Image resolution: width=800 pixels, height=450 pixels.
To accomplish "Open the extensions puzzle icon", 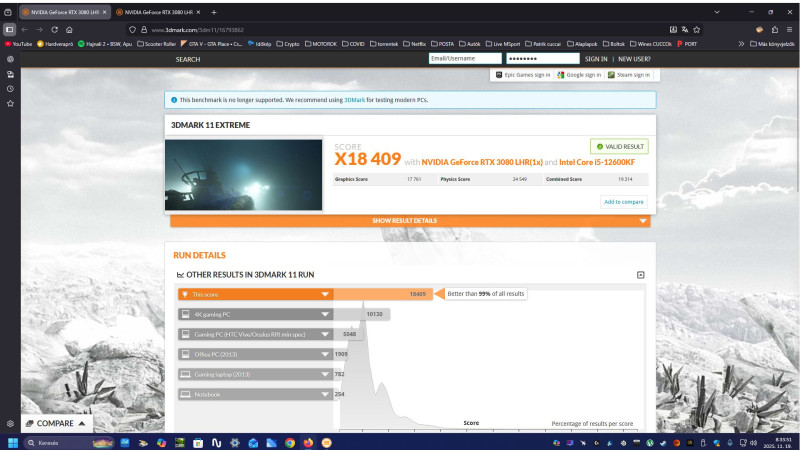I will 774,30.
